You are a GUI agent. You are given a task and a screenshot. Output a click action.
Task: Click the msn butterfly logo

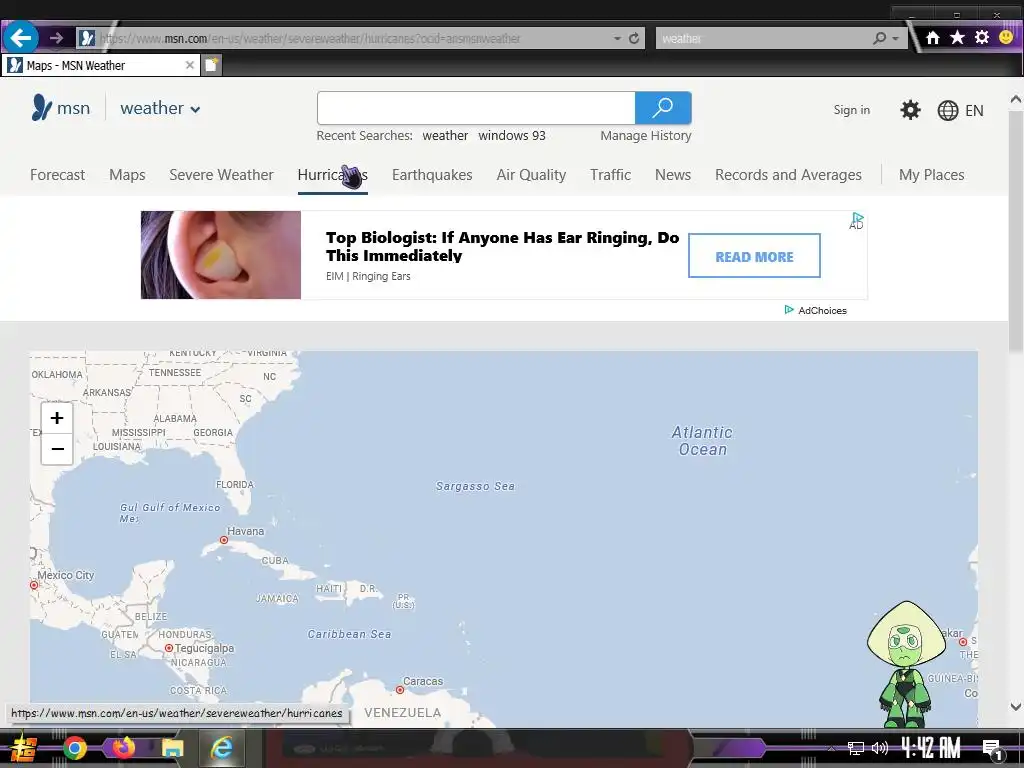[41, 108]
